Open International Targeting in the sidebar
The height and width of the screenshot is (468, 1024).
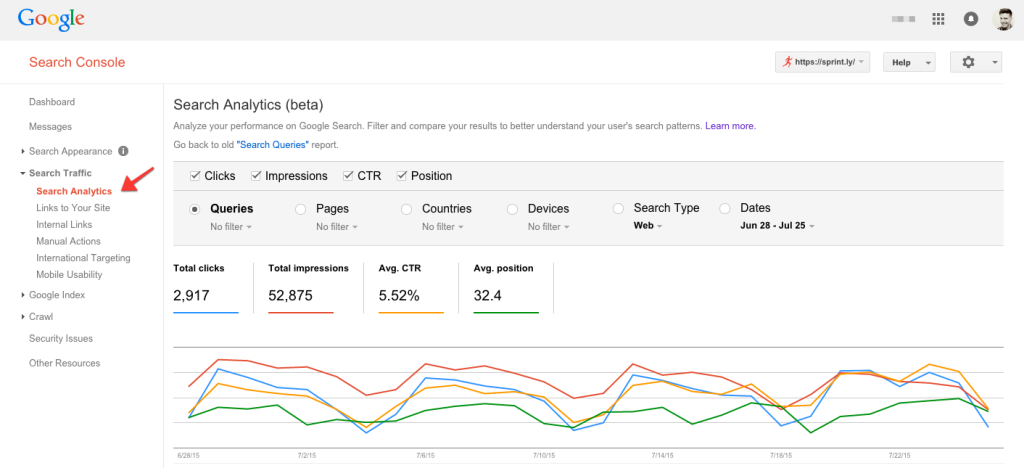point(84,258)
